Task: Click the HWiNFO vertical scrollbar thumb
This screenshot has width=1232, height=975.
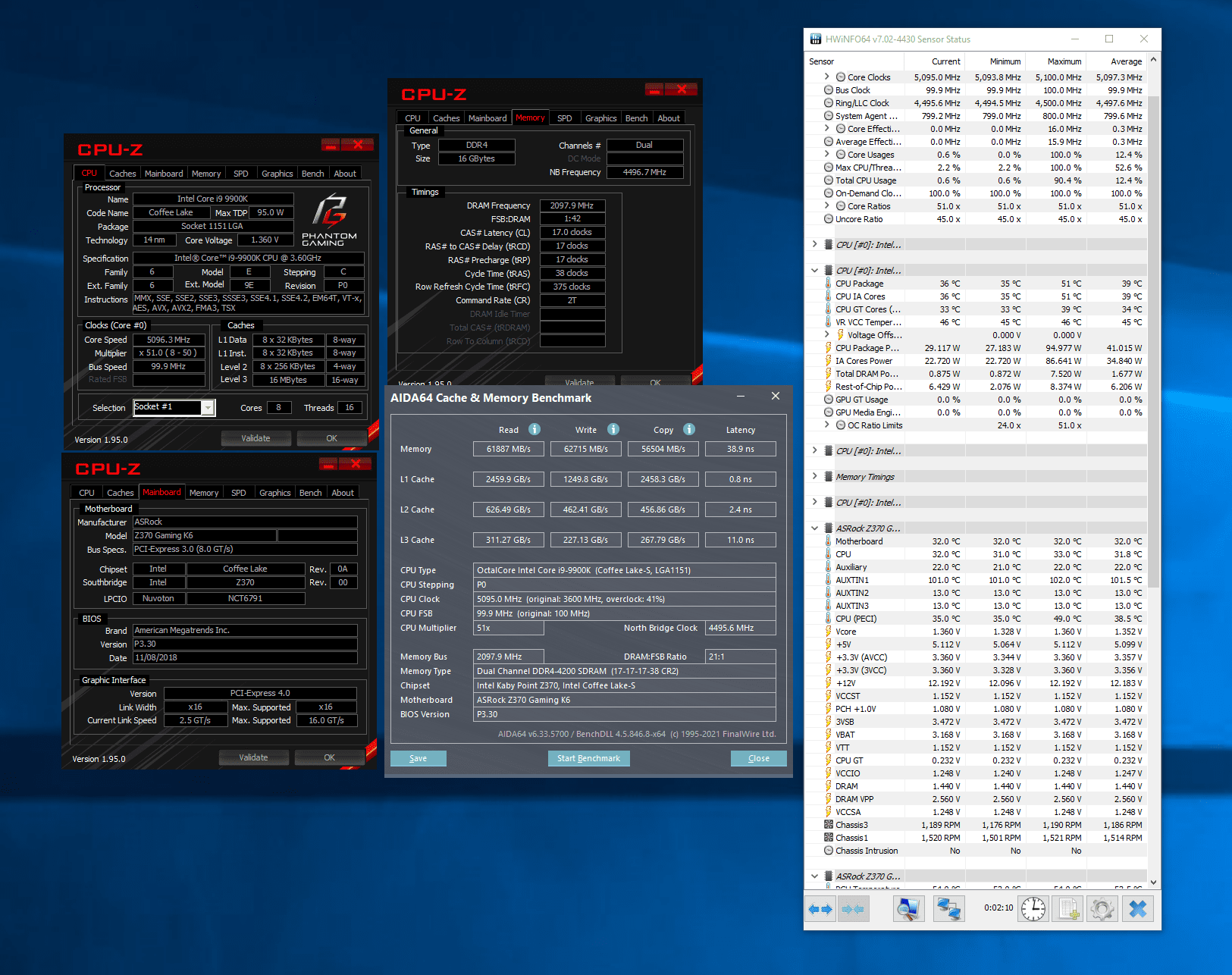Action: pyautogui.click(x=1154, y=341)
